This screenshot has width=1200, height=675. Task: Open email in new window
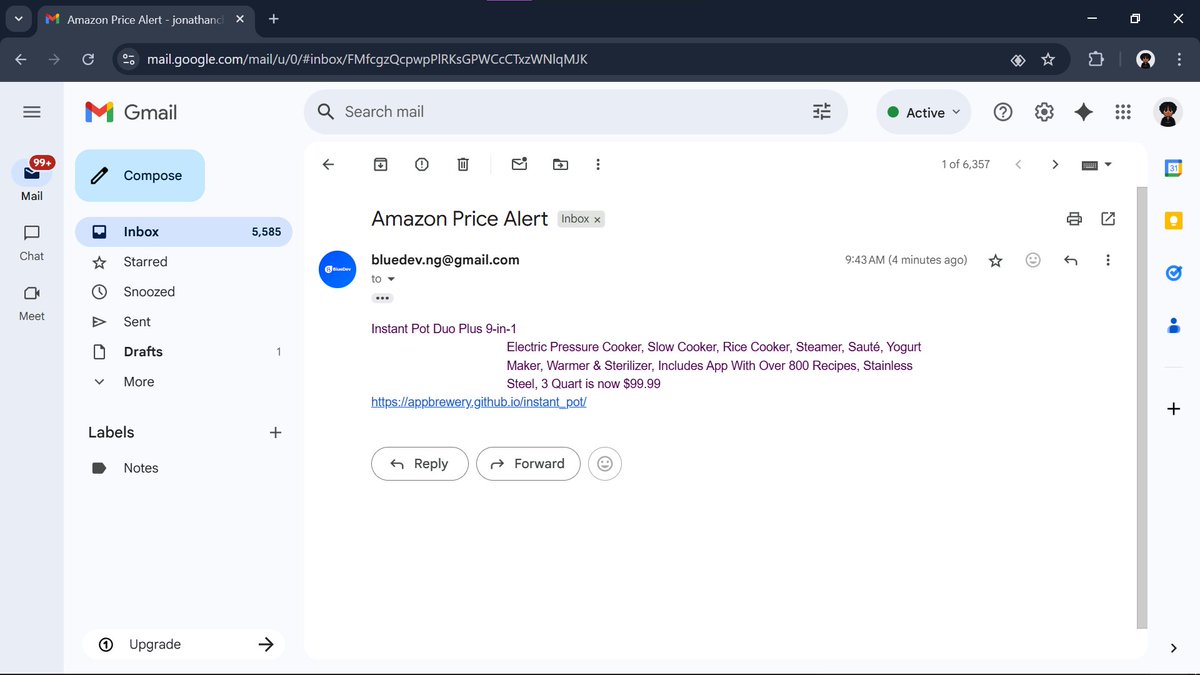point(1108,218)
